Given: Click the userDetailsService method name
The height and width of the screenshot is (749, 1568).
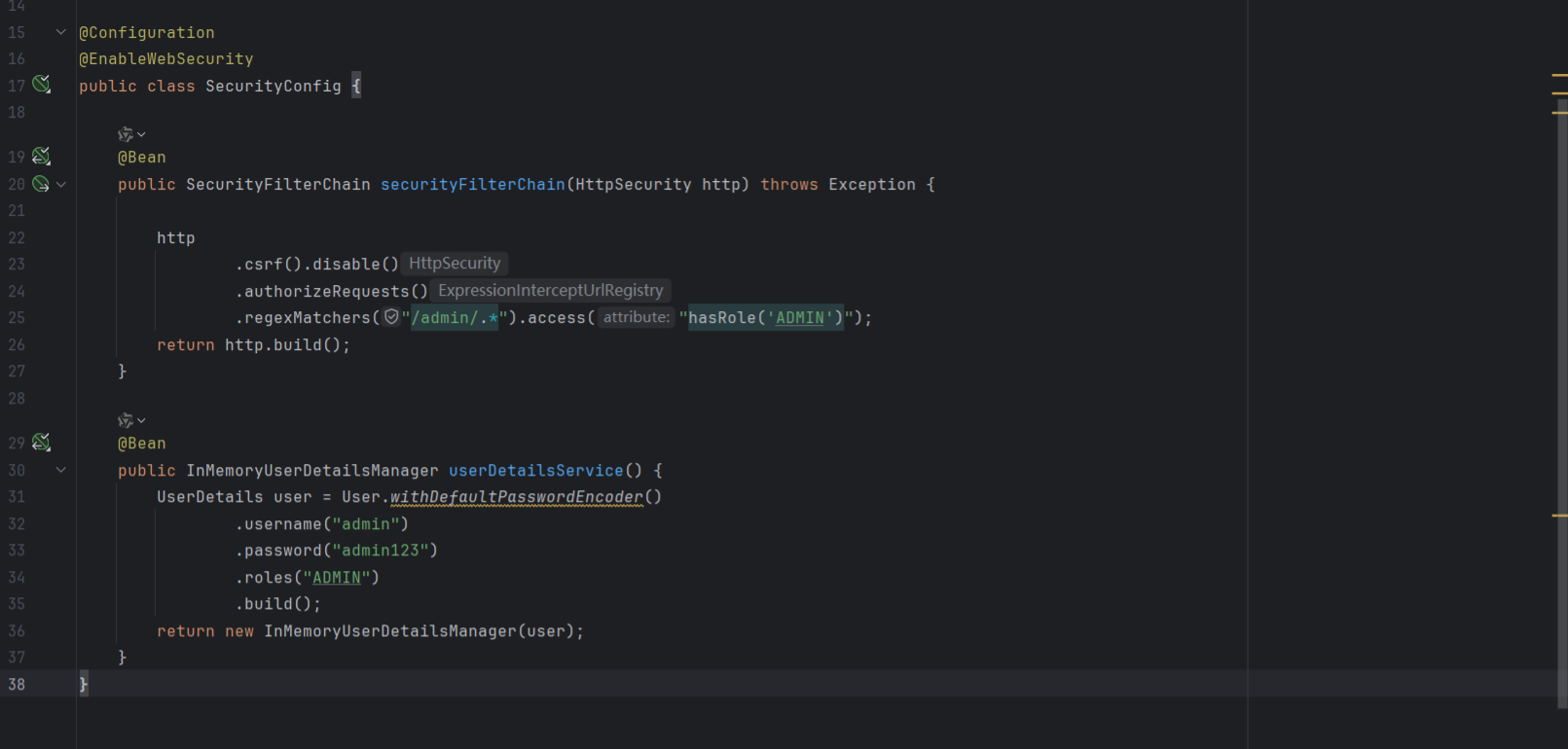Looking at the screenshot, I should tap(535, 470).
